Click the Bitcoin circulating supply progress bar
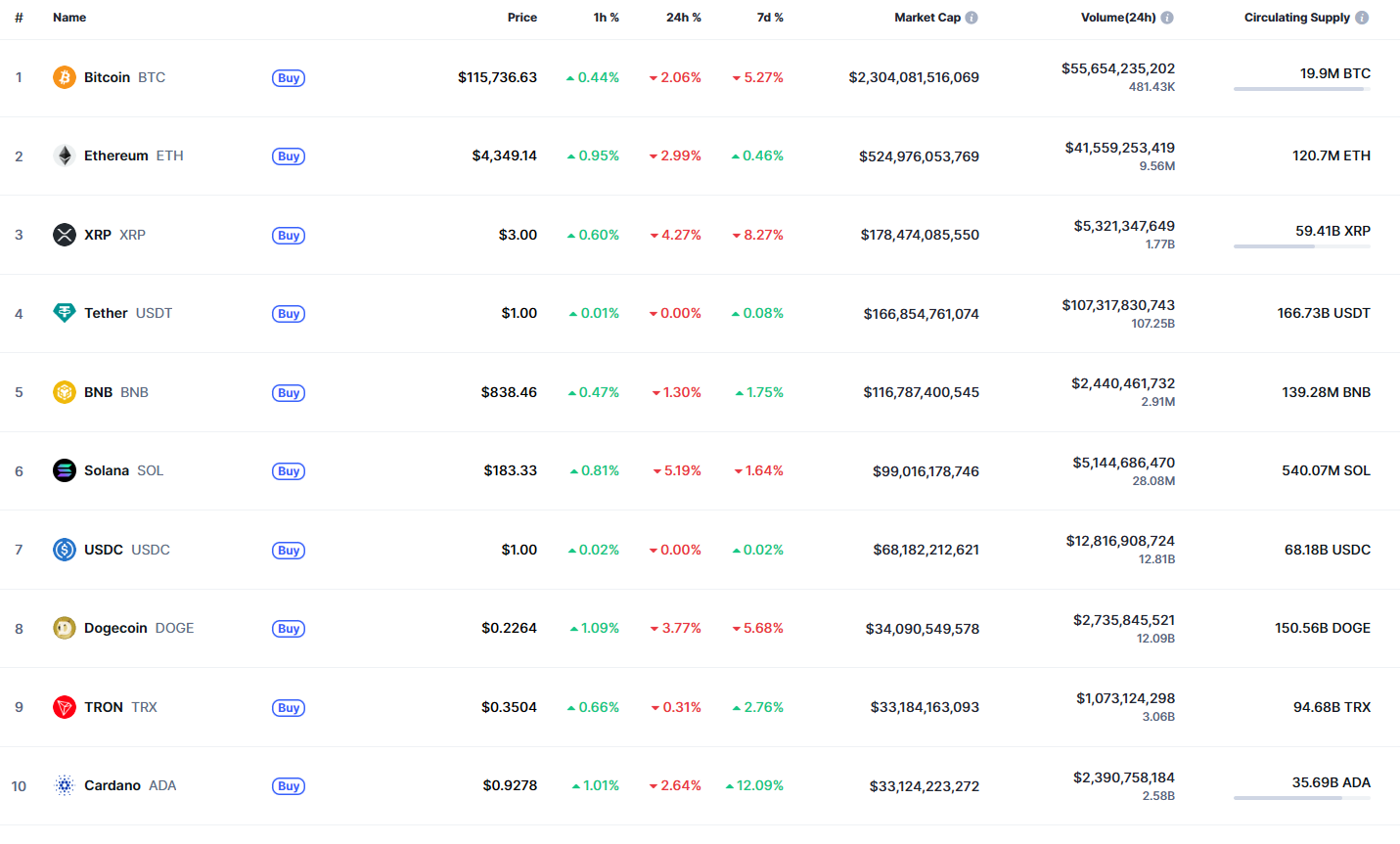 coord(1302,89)
